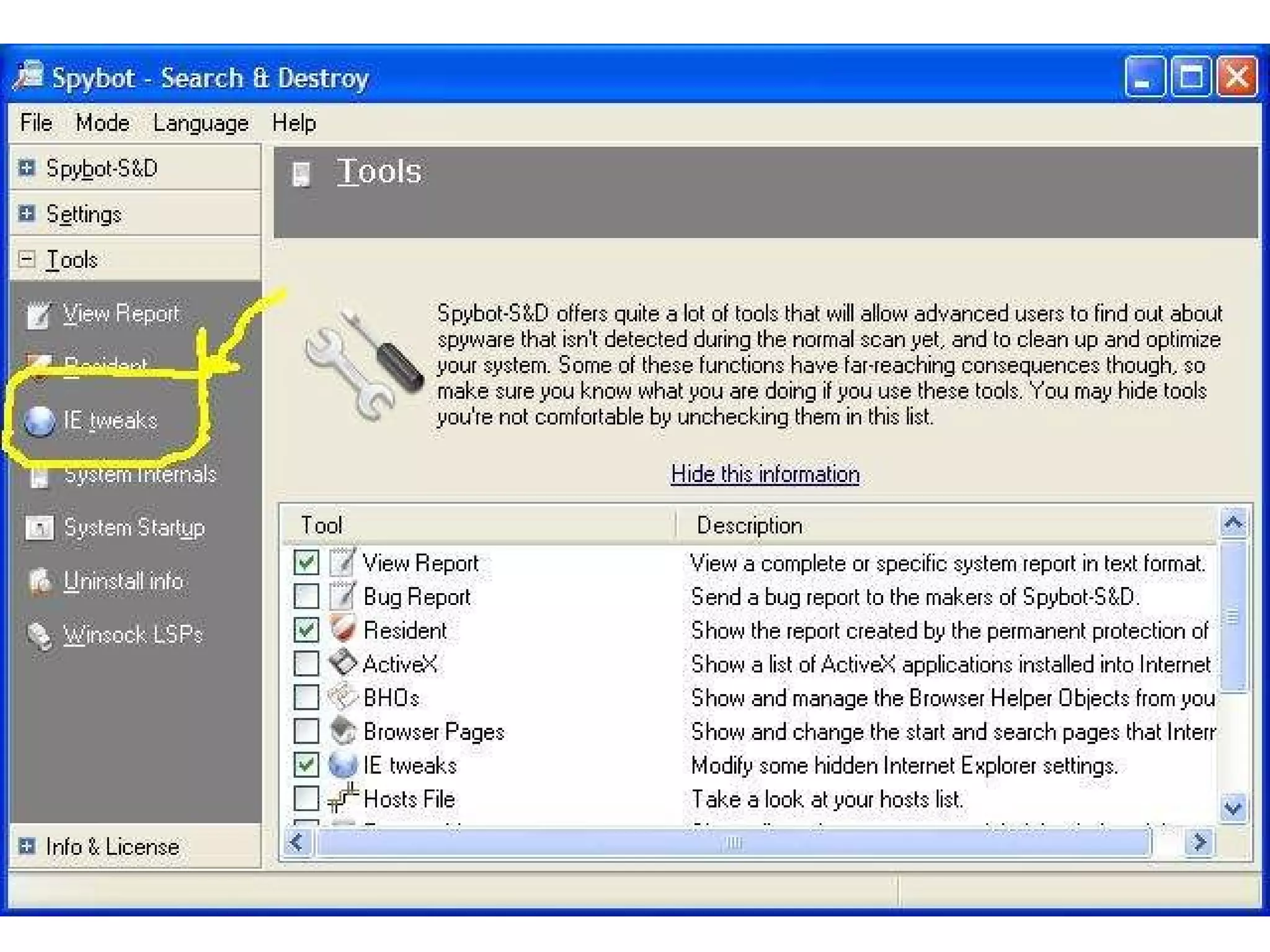
Task: Expand the Settings sidebar section
Action: point(27,213)
